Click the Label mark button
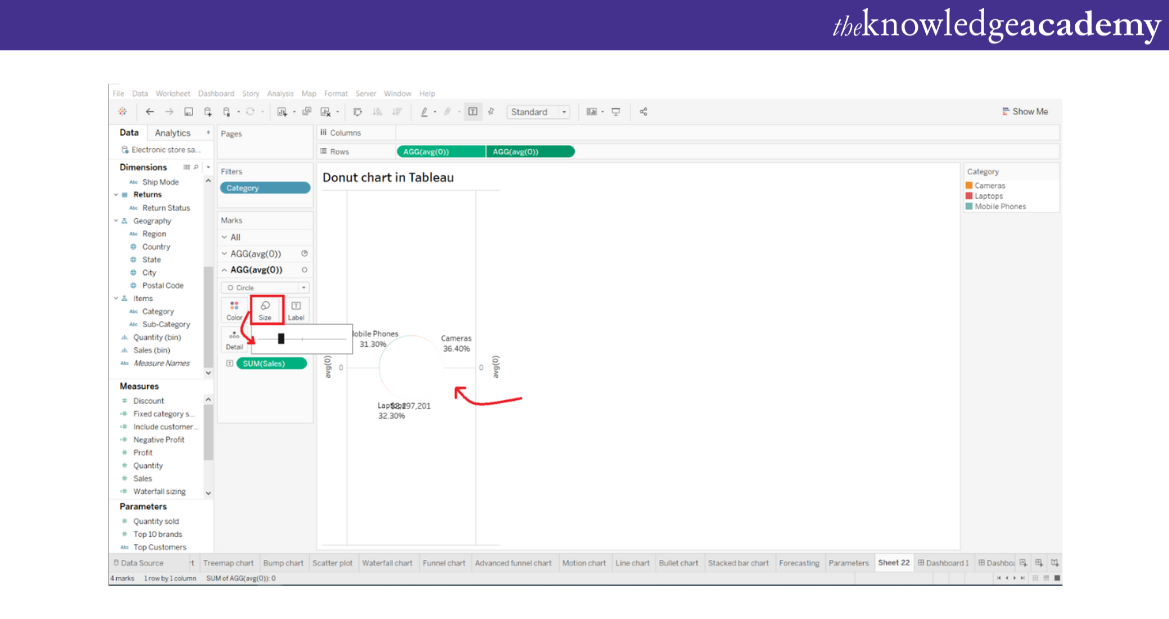Viewport: 1169px width, 619px height. pyautogui.click(x=296, y=310)
